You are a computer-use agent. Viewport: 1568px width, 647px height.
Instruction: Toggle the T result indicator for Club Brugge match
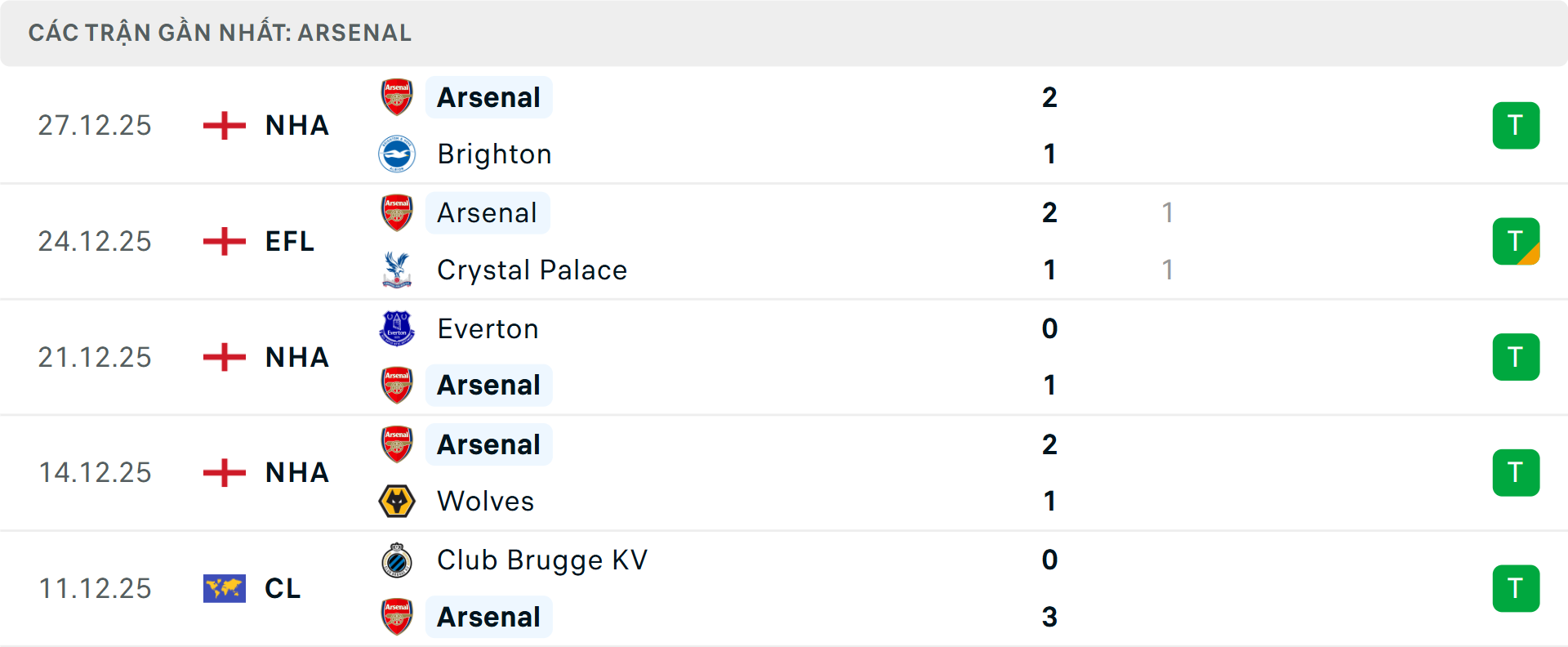point(1516,589)
